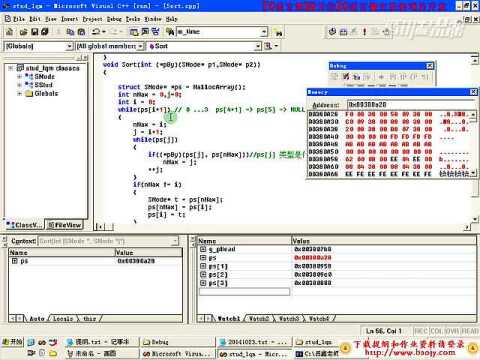480x360 pixels.
Task: Open the Sort member combo dropdown
Action: coord(258,46)
